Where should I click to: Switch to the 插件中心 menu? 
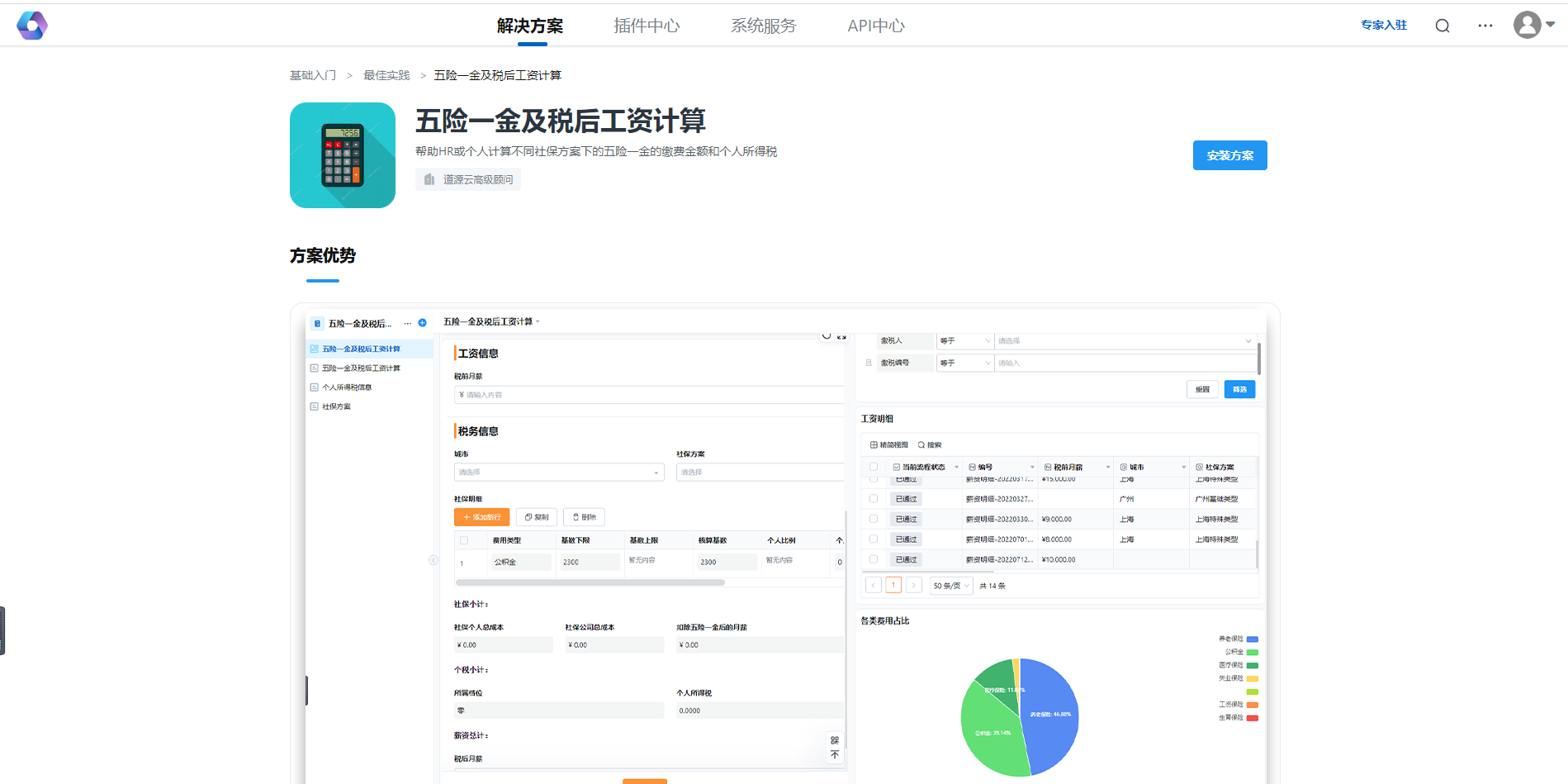click(x=647, y=26)
